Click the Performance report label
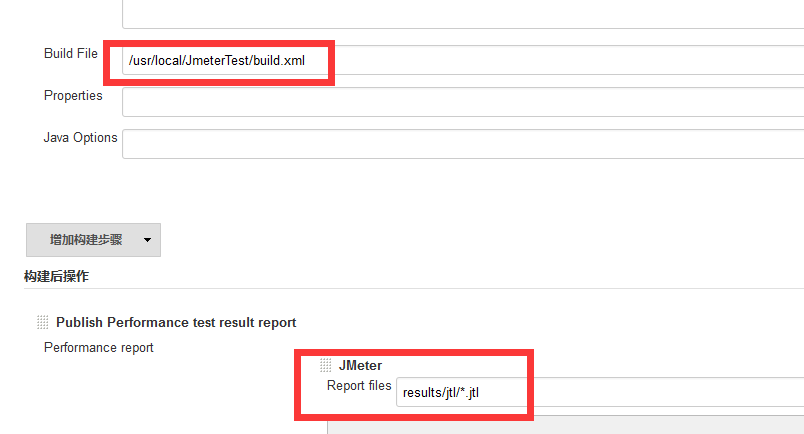This screenshot has height=434, width=804. (x=98, y=347)
